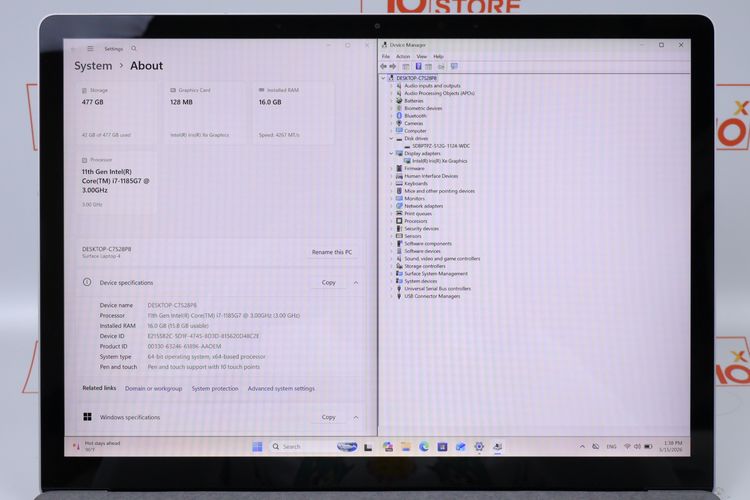Collapse the Windows specifications chevron
The height and width of the screenshot is (500, 750).
[356, 417]
